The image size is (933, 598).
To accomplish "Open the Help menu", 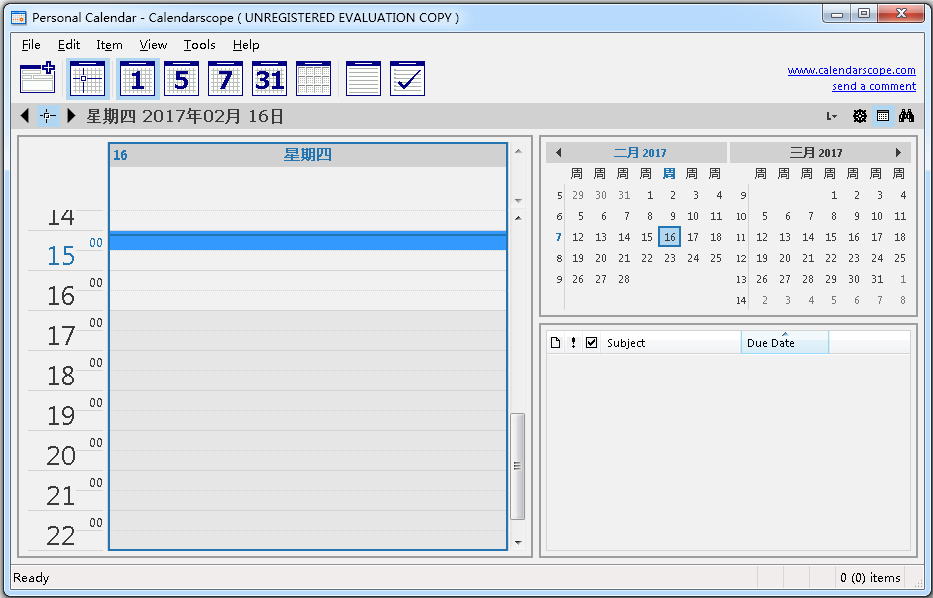I will coord(246,45).
